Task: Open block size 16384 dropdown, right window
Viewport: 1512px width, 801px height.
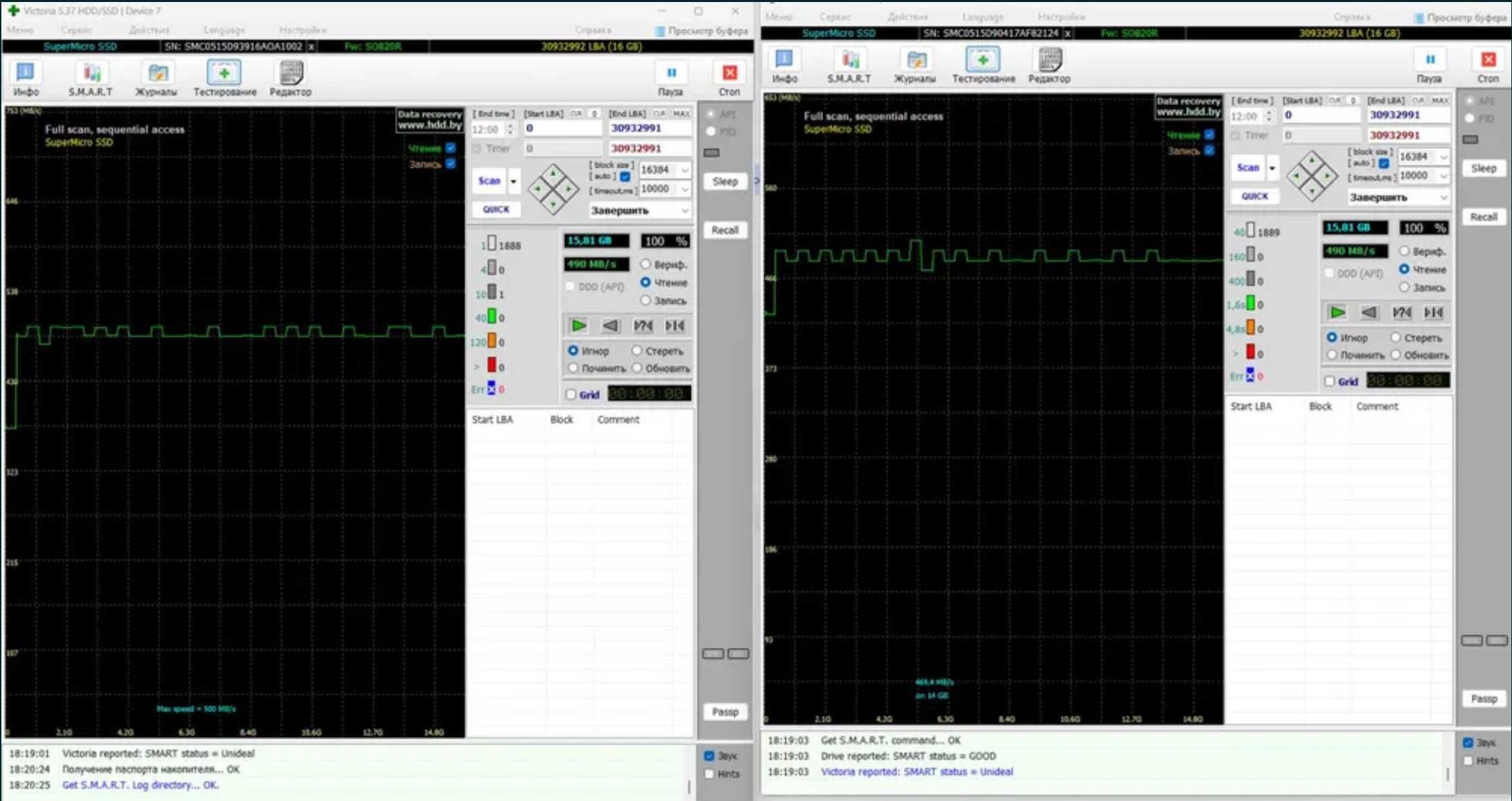Action: click(x=1443, y=156)
